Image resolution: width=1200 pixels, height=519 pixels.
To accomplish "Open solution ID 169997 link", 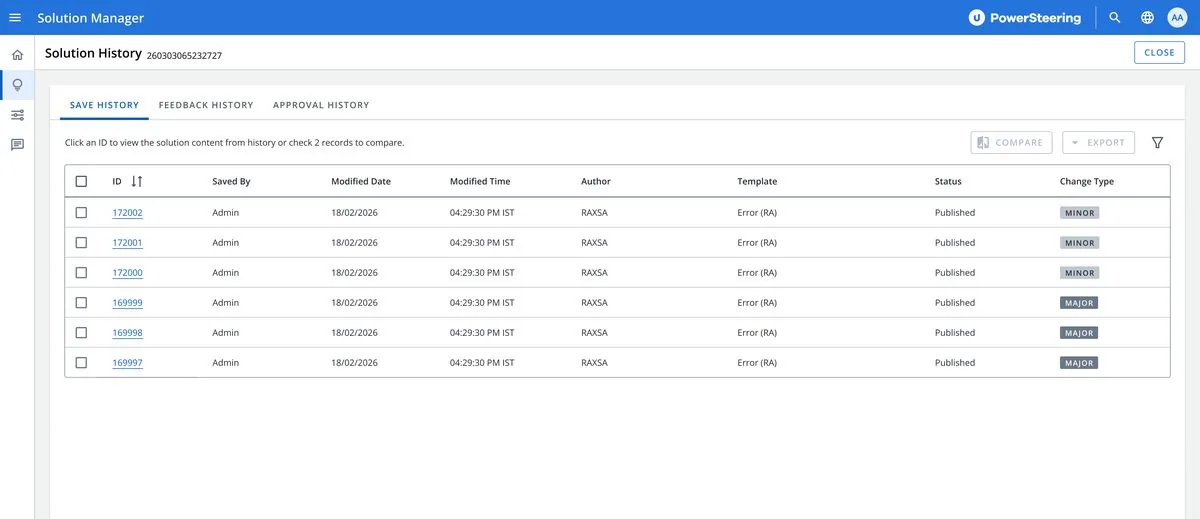I will tap(127, 363).
